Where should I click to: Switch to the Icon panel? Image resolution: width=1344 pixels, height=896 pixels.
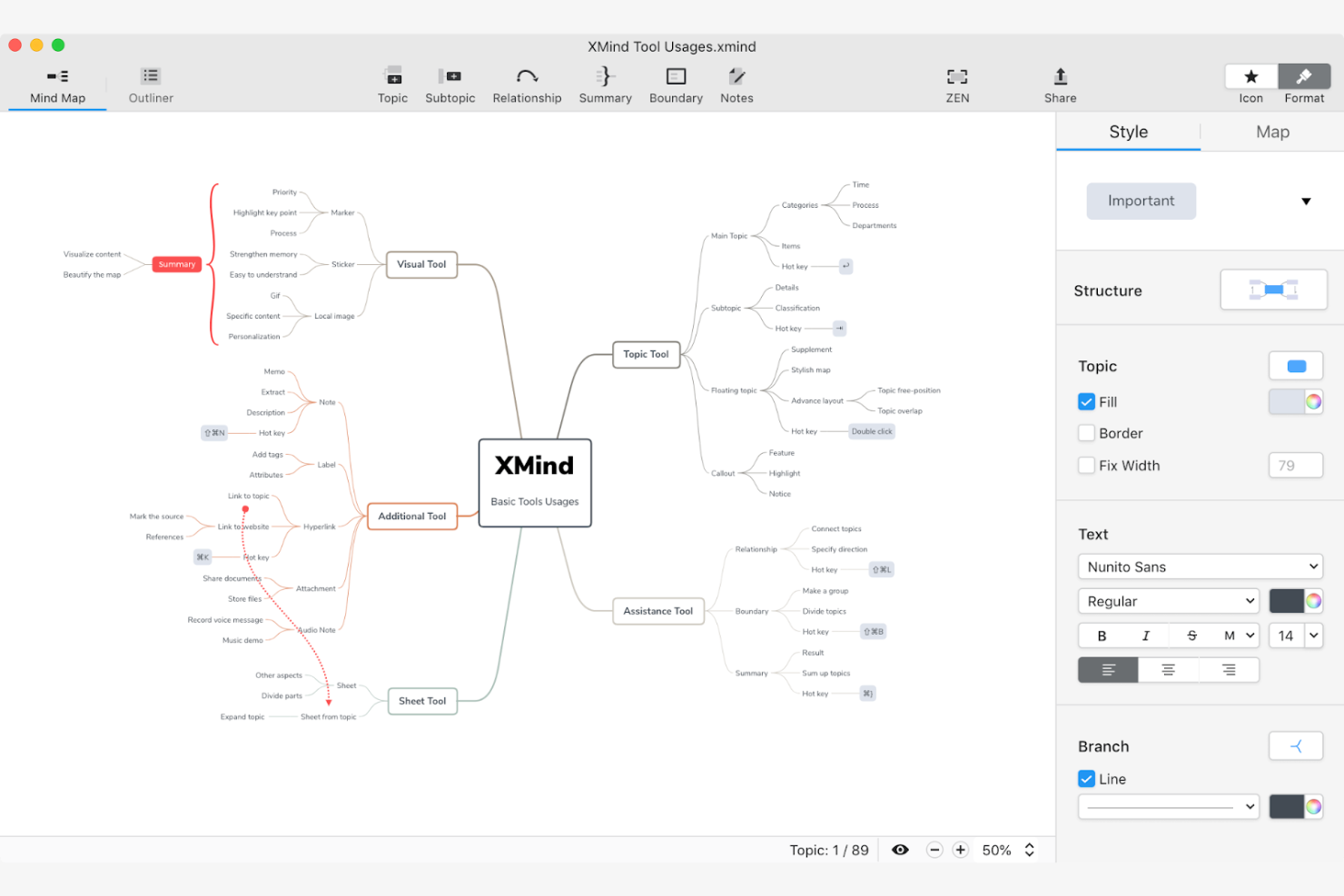click(x=1250, y=84)
